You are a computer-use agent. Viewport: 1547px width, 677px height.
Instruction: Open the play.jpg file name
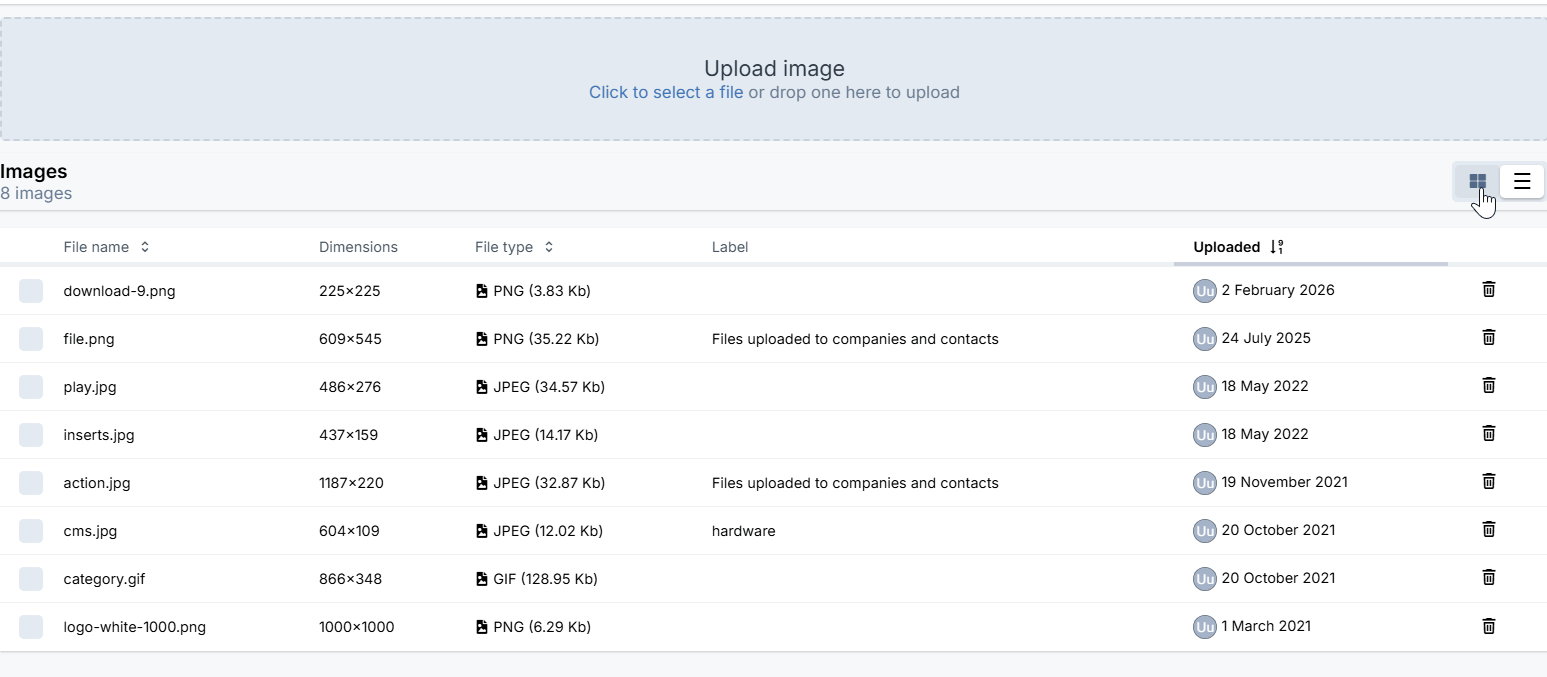pos(90,387)
